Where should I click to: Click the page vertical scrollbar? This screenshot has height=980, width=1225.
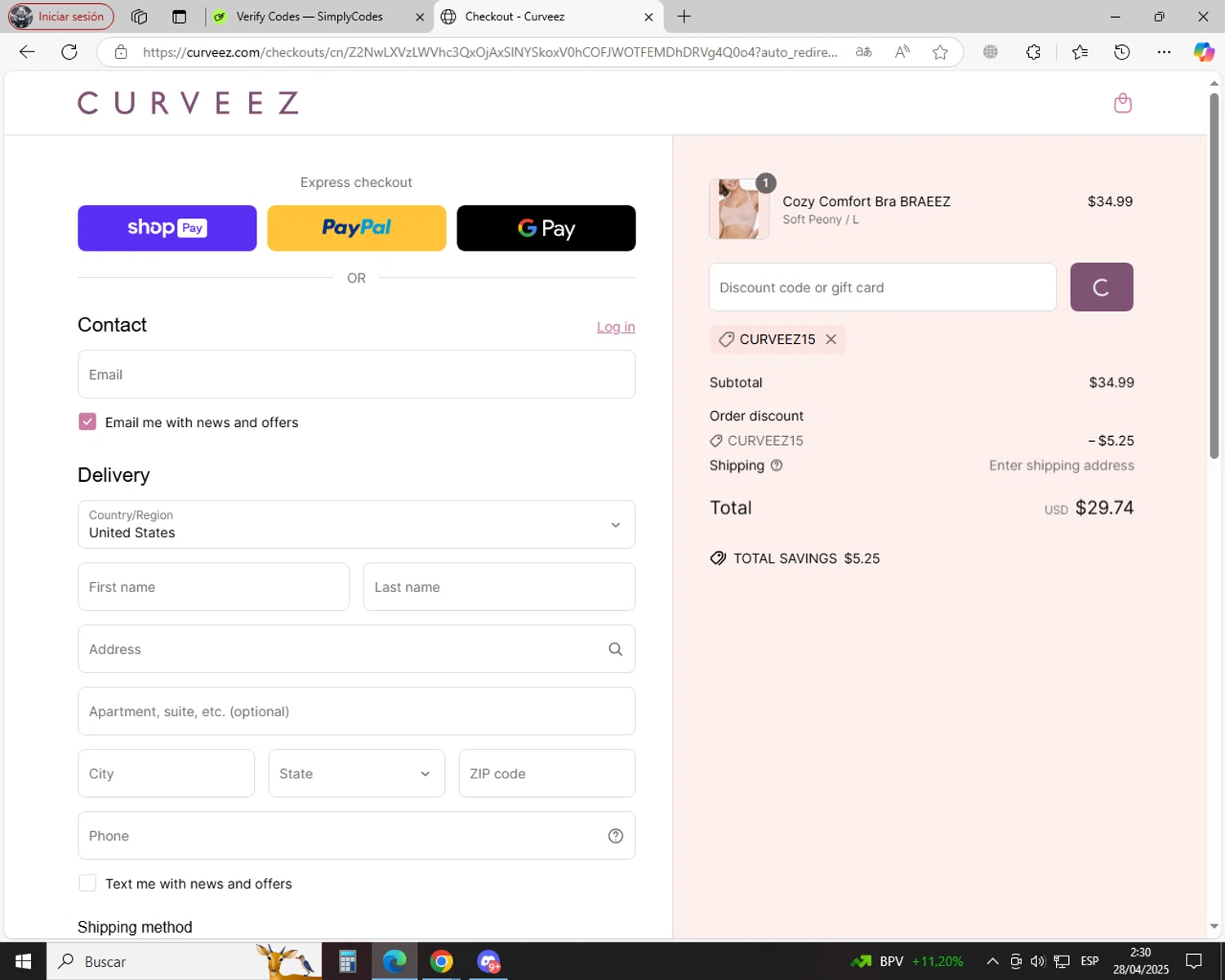pos(1214,275)
